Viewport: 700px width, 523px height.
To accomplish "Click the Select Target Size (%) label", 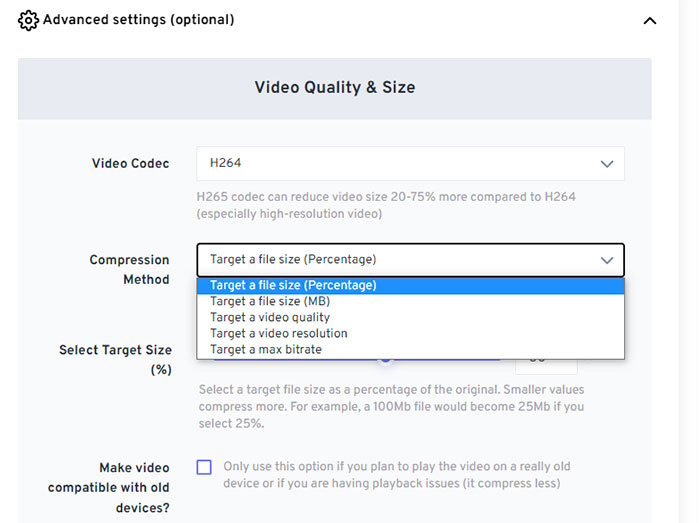I will point(115,360).
